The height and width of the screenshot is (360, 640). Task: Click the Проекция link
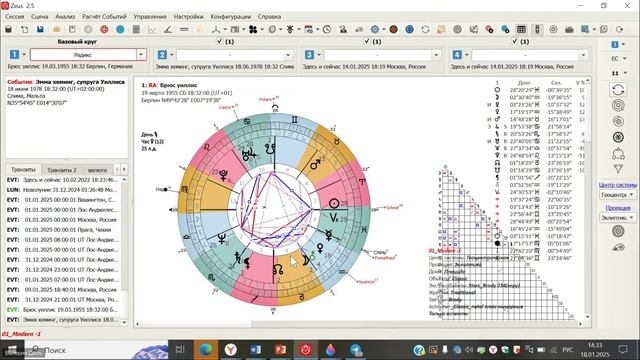(618, 208)
